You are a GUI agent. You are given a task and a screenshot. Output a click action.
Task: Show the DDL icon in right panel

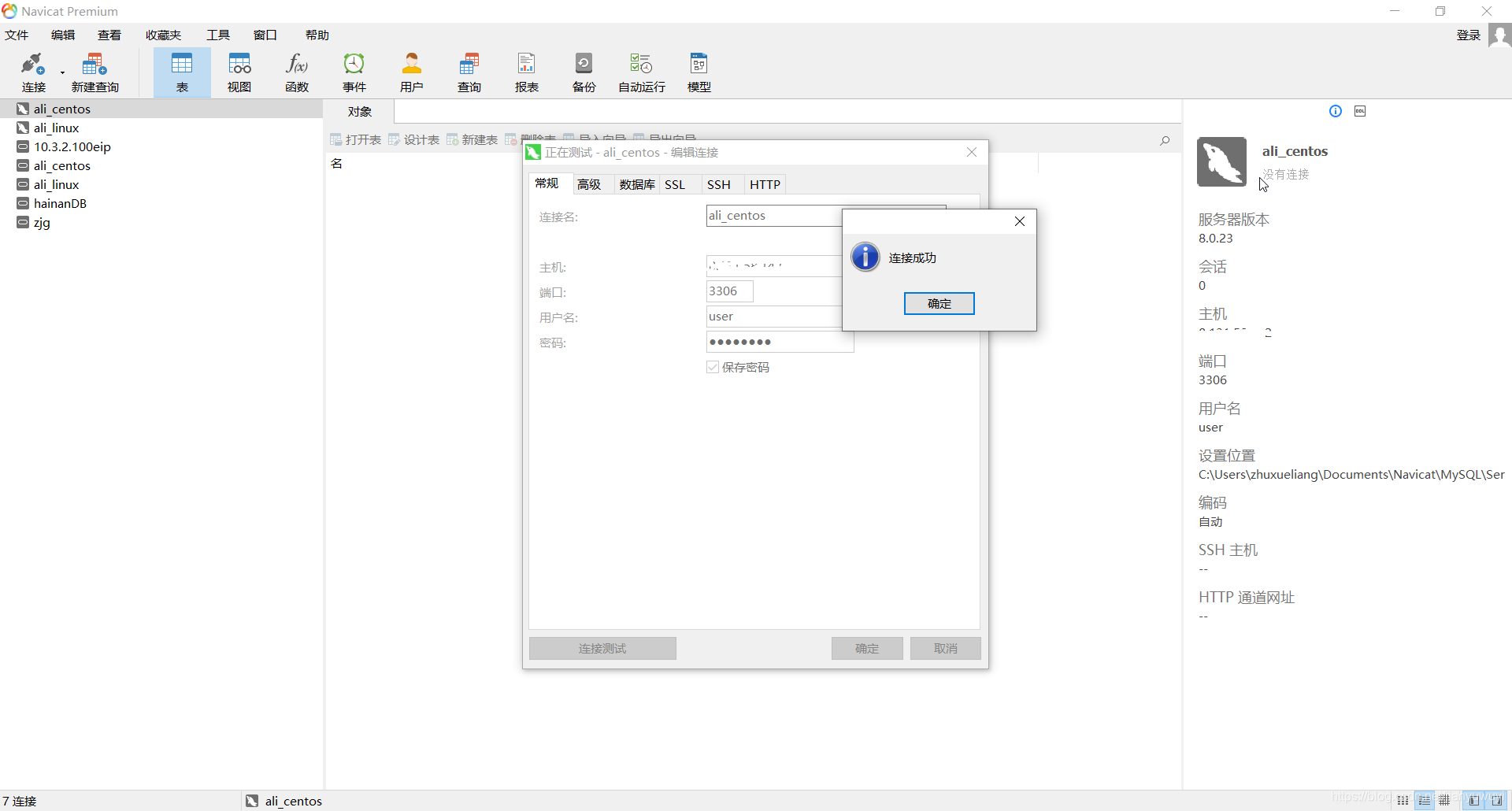pos(1360,111)
